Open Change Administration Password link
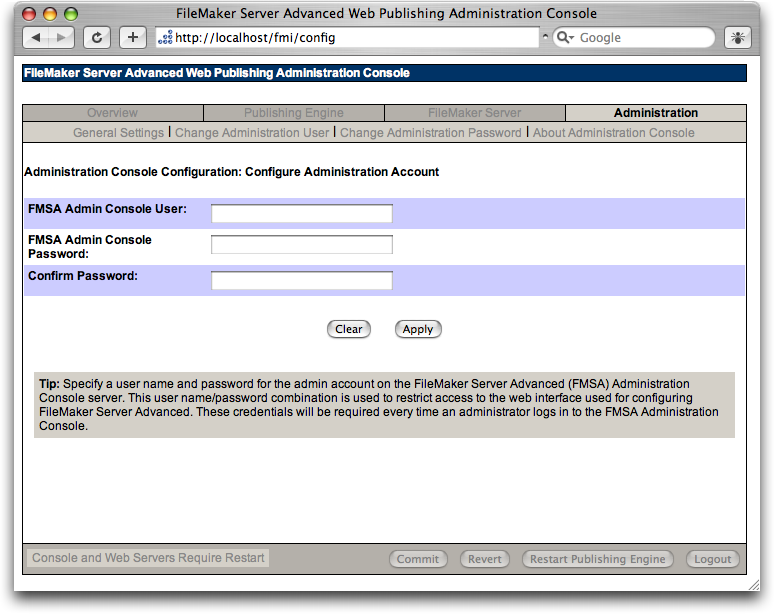774x614 pixels. [x=430, y=133]
